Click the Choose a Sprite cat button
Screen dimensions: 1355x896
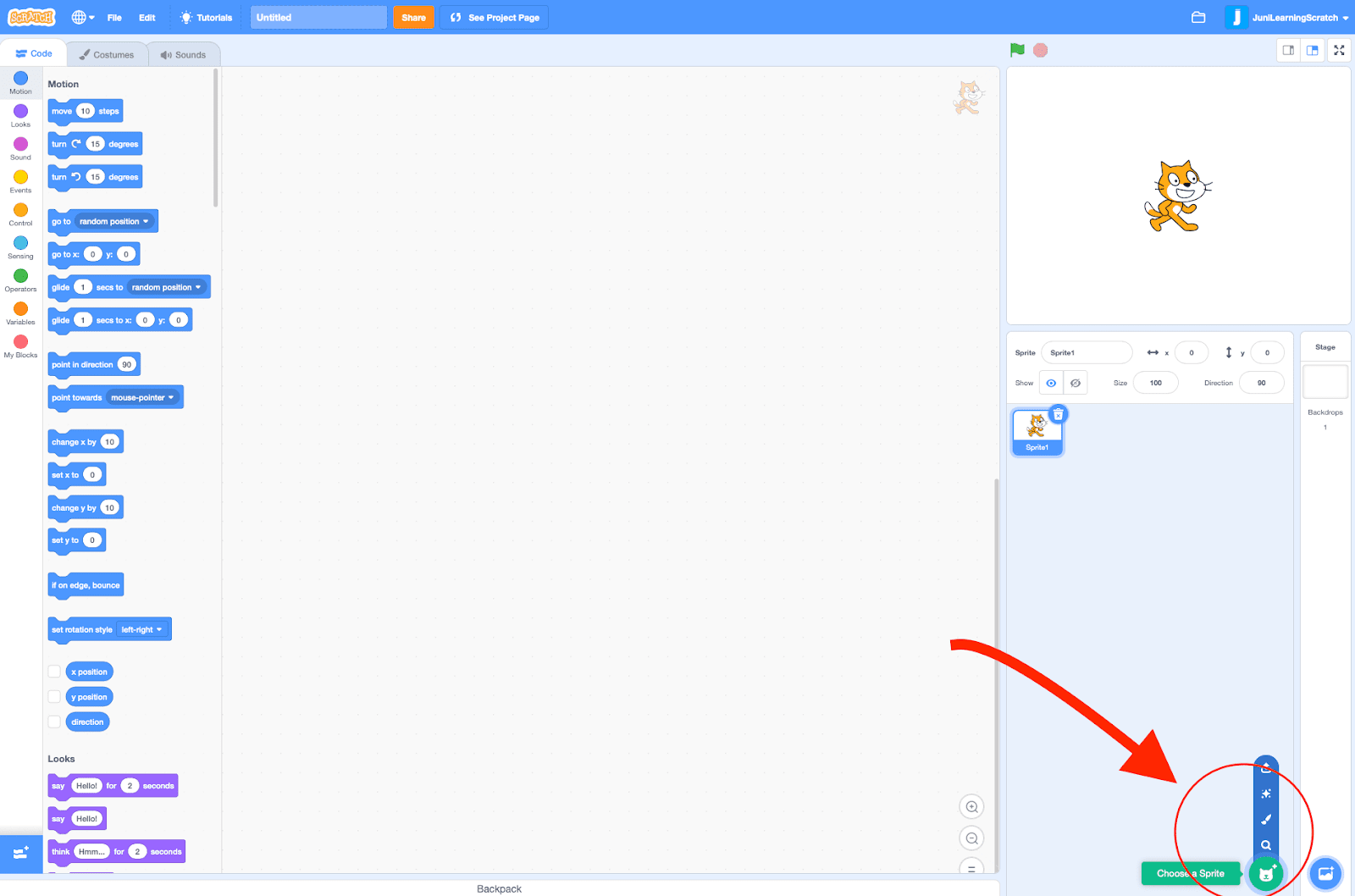[1266, 873]
